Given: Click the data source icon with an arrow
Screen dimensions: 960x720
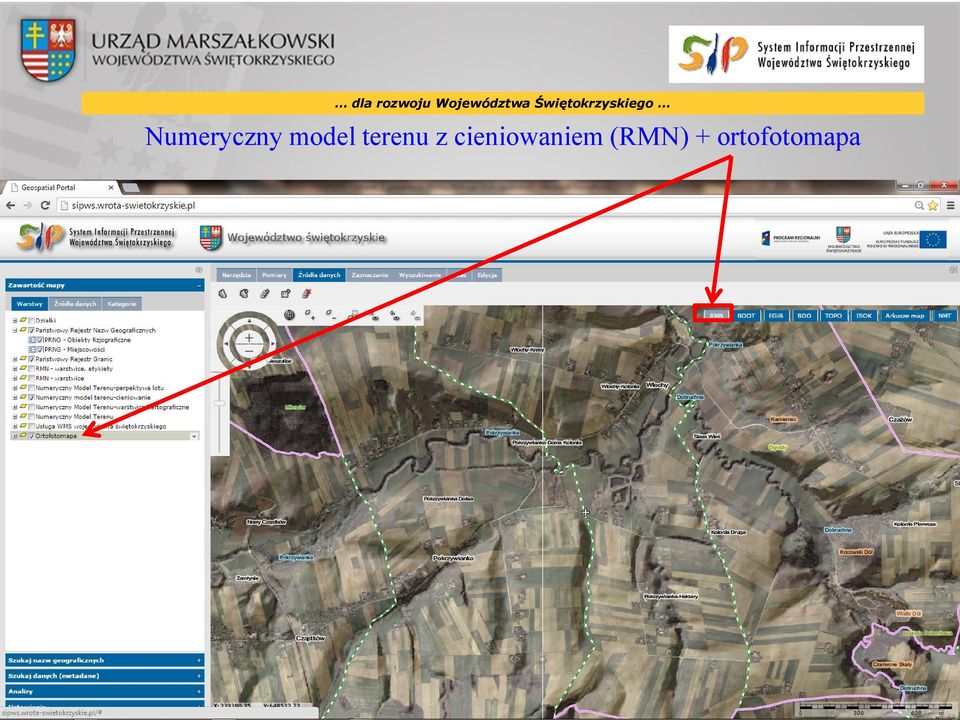Looking at the screenshot, I should click(285, 294).
